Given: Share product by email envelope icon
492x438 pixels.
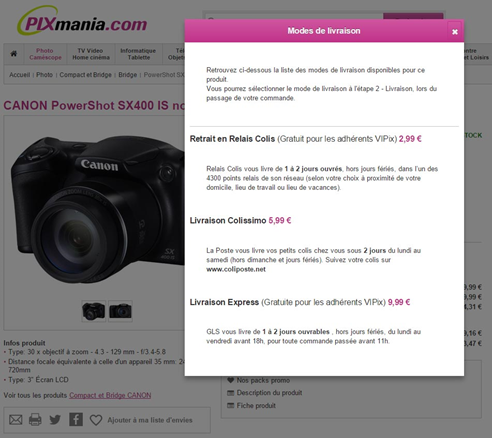Looking at the screenshot, I should tap(16, 420).
